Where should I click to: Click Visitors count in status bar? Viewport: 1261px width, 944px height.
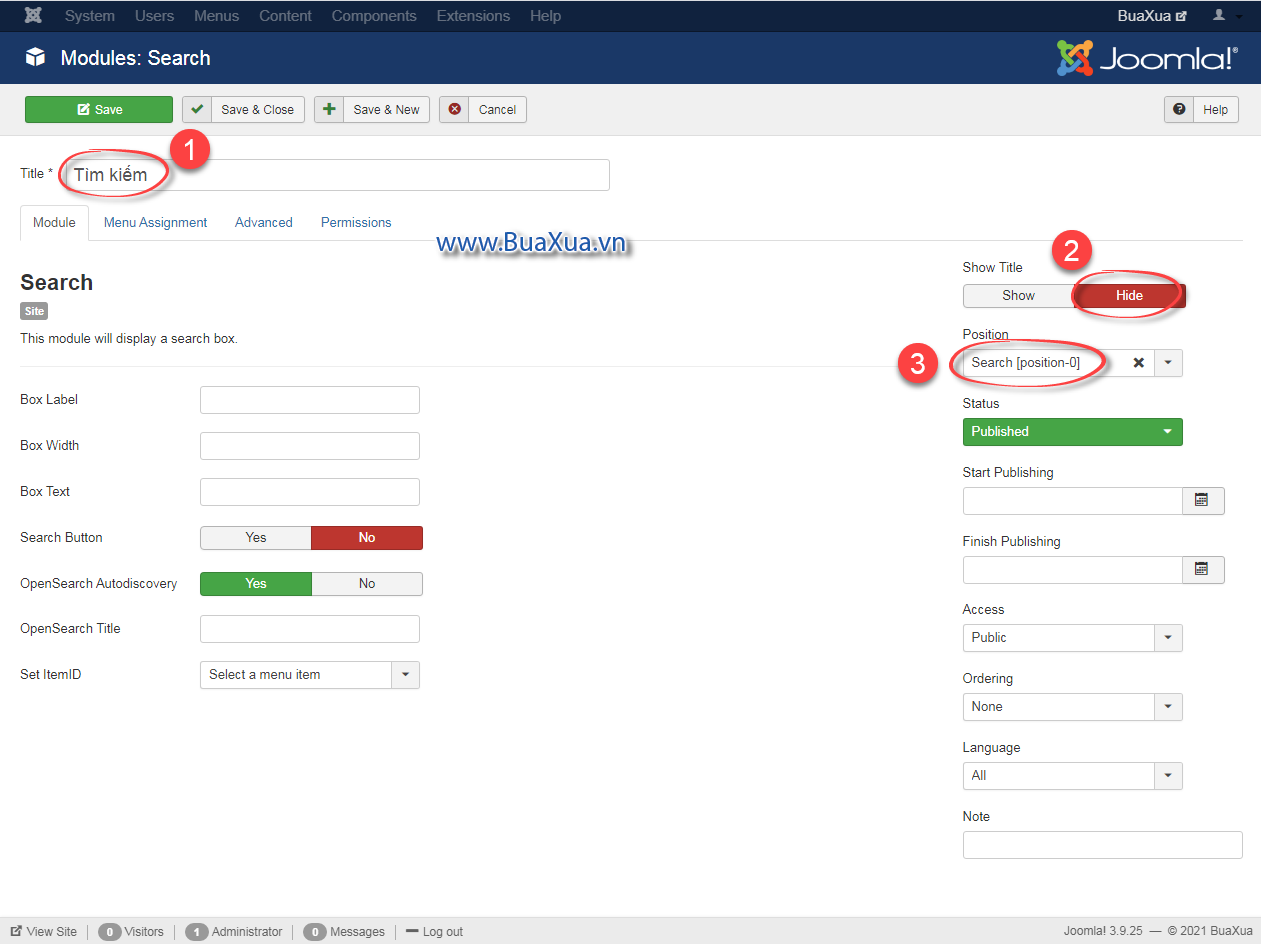pos(131,932)
